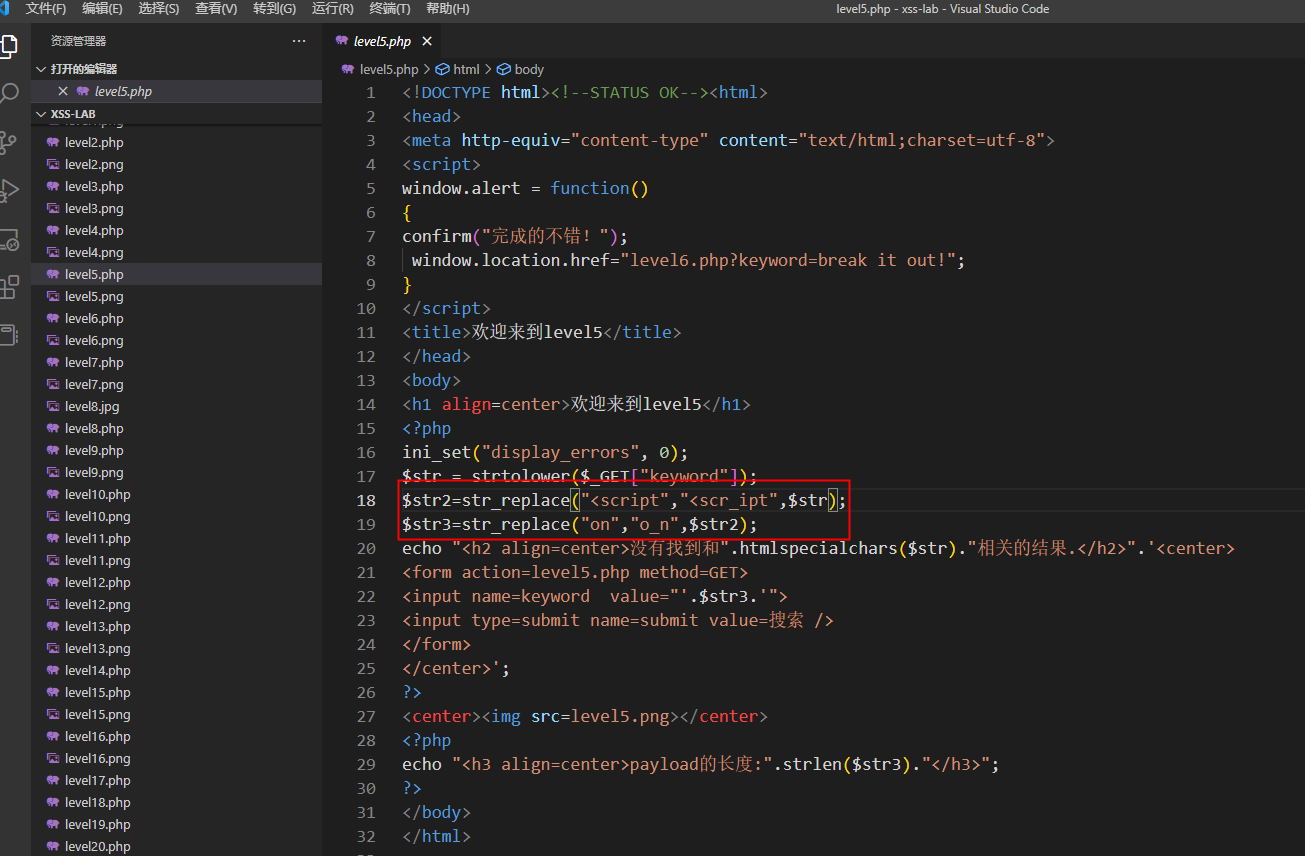Click the image icon beside level3.png
The height and width of the screenshot is (856, 1305).
(53, 209)
